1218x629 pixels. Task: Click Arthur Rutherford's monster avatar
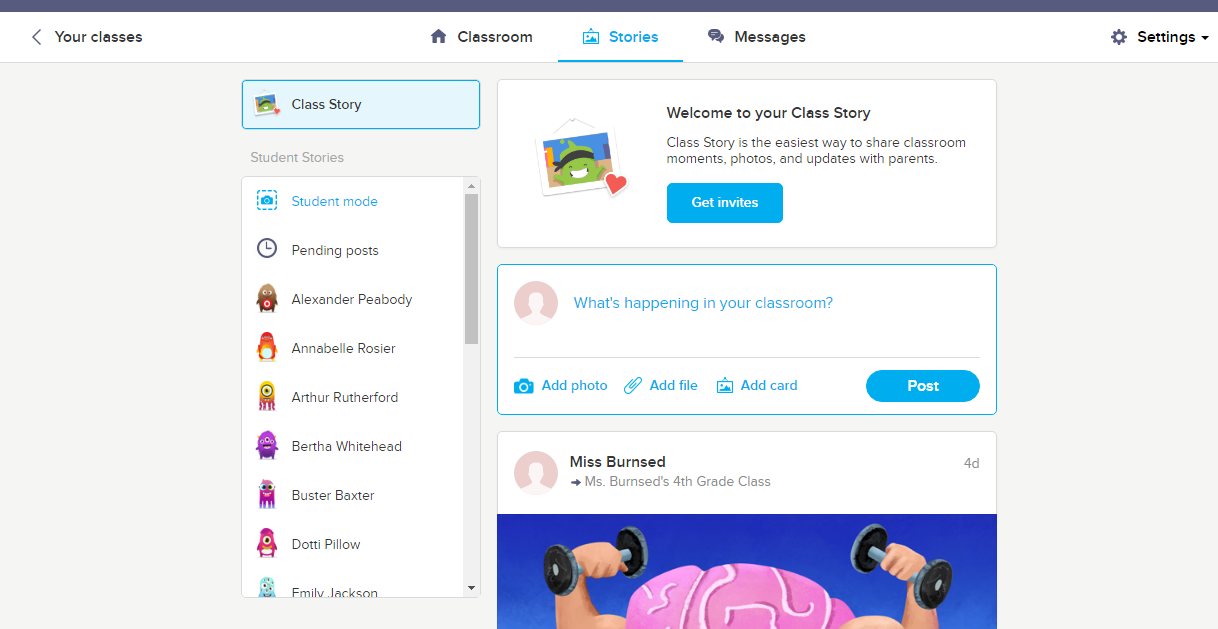click(x=266, y=396)
